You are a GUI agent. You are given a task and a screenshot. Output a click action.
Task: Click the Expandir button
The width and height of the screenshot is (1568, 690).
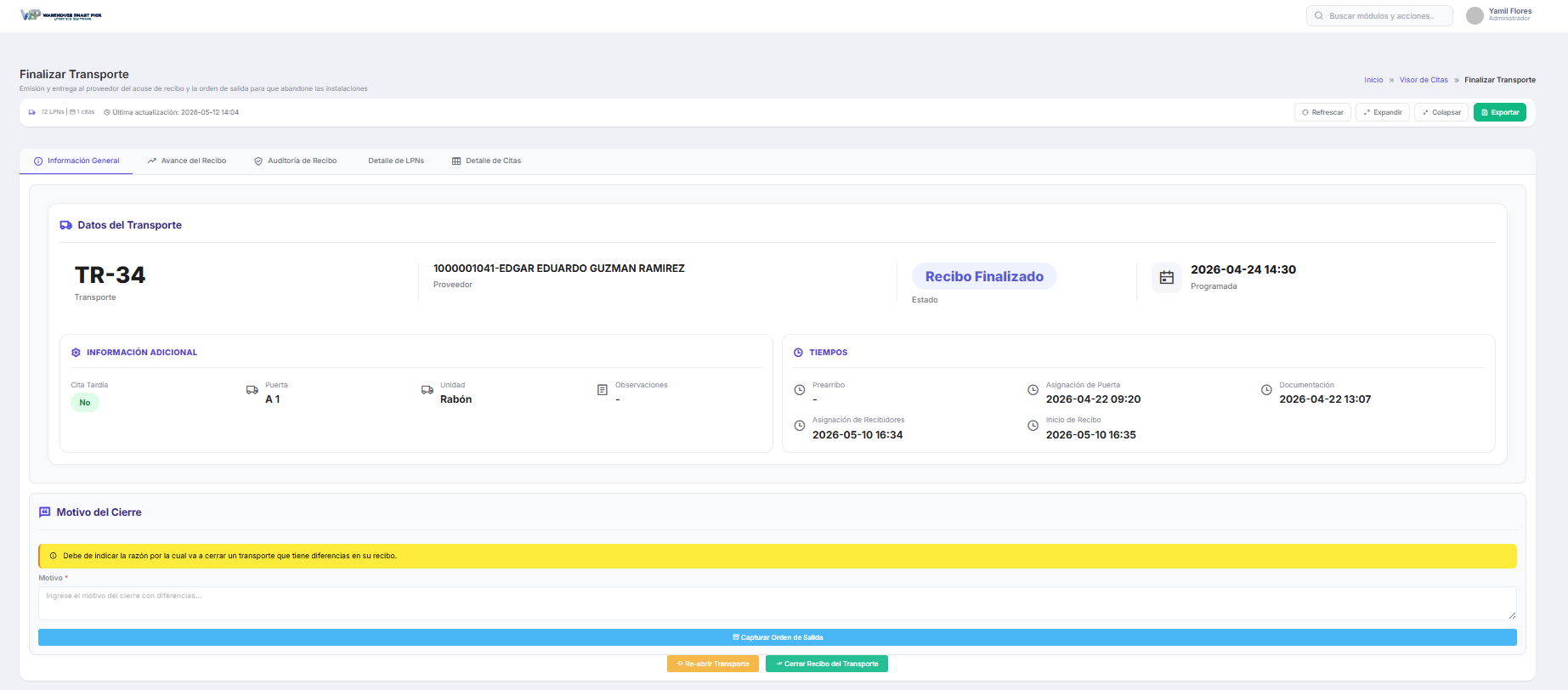click(1383, 112)
